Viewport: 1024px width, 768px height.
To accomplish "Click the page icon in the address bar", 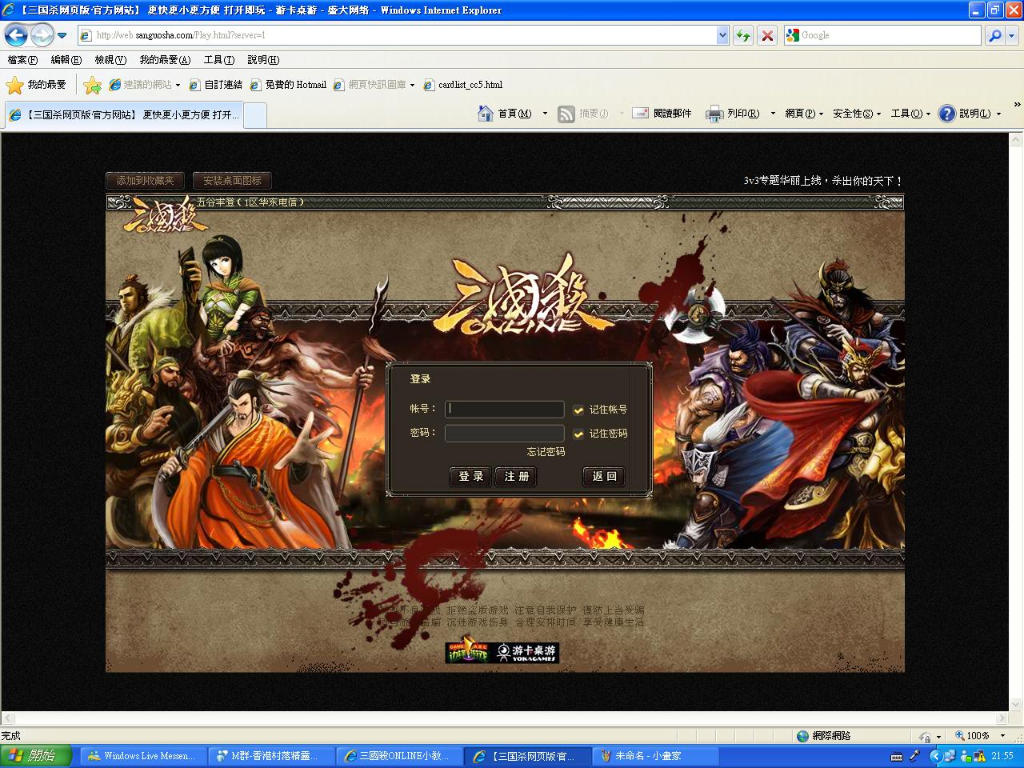I will coord(86,35).
